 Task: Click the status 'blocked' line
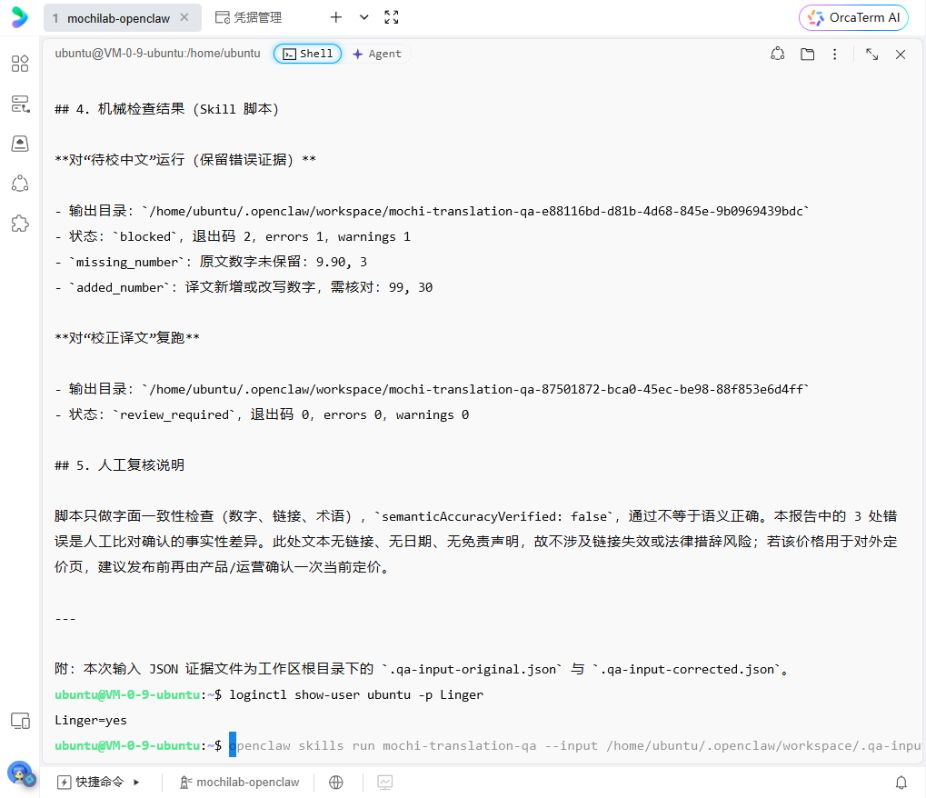point(233,236)
